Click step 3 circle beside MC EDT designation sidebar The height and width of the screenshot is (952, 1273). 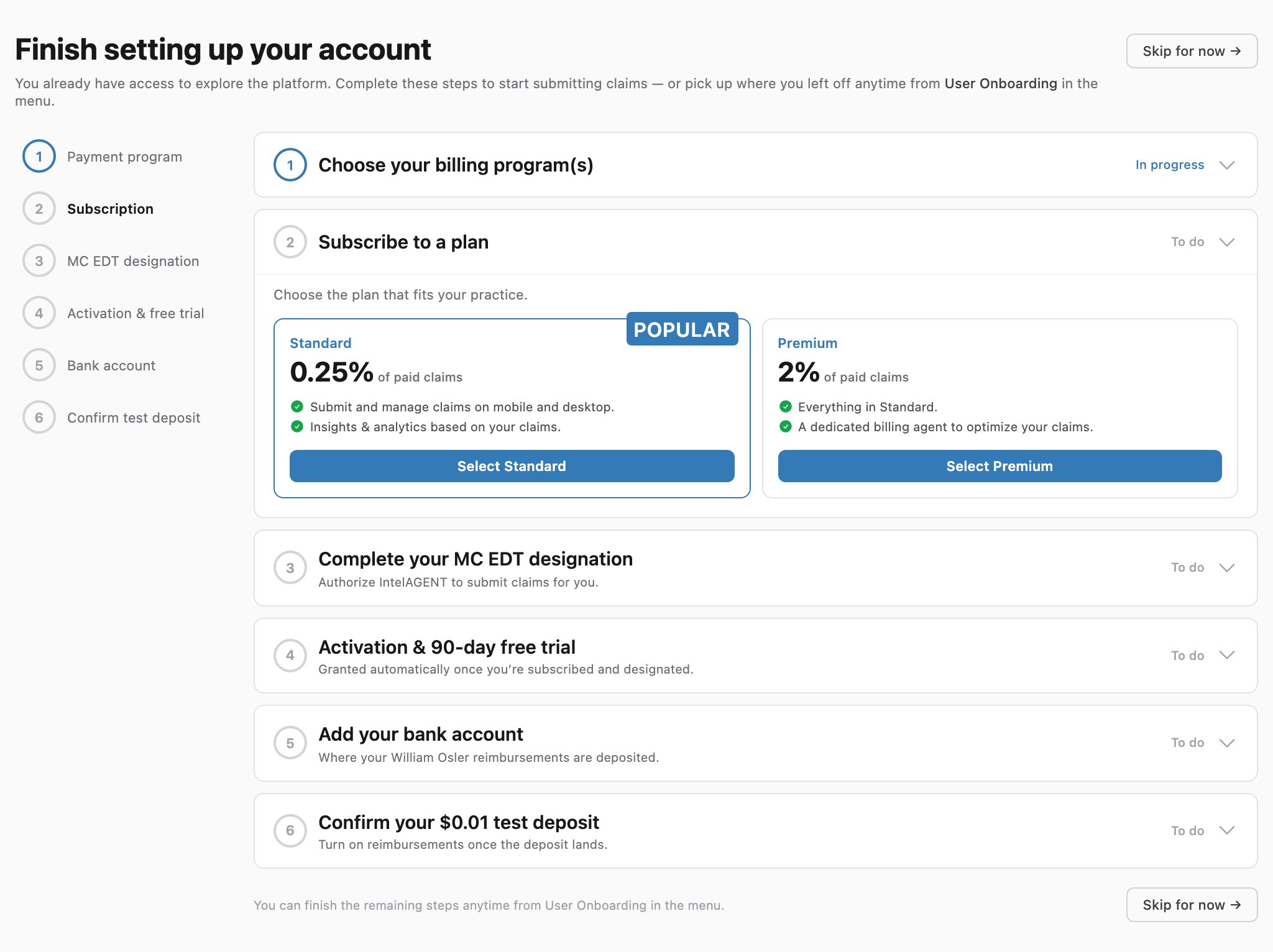tap(39, 261)
